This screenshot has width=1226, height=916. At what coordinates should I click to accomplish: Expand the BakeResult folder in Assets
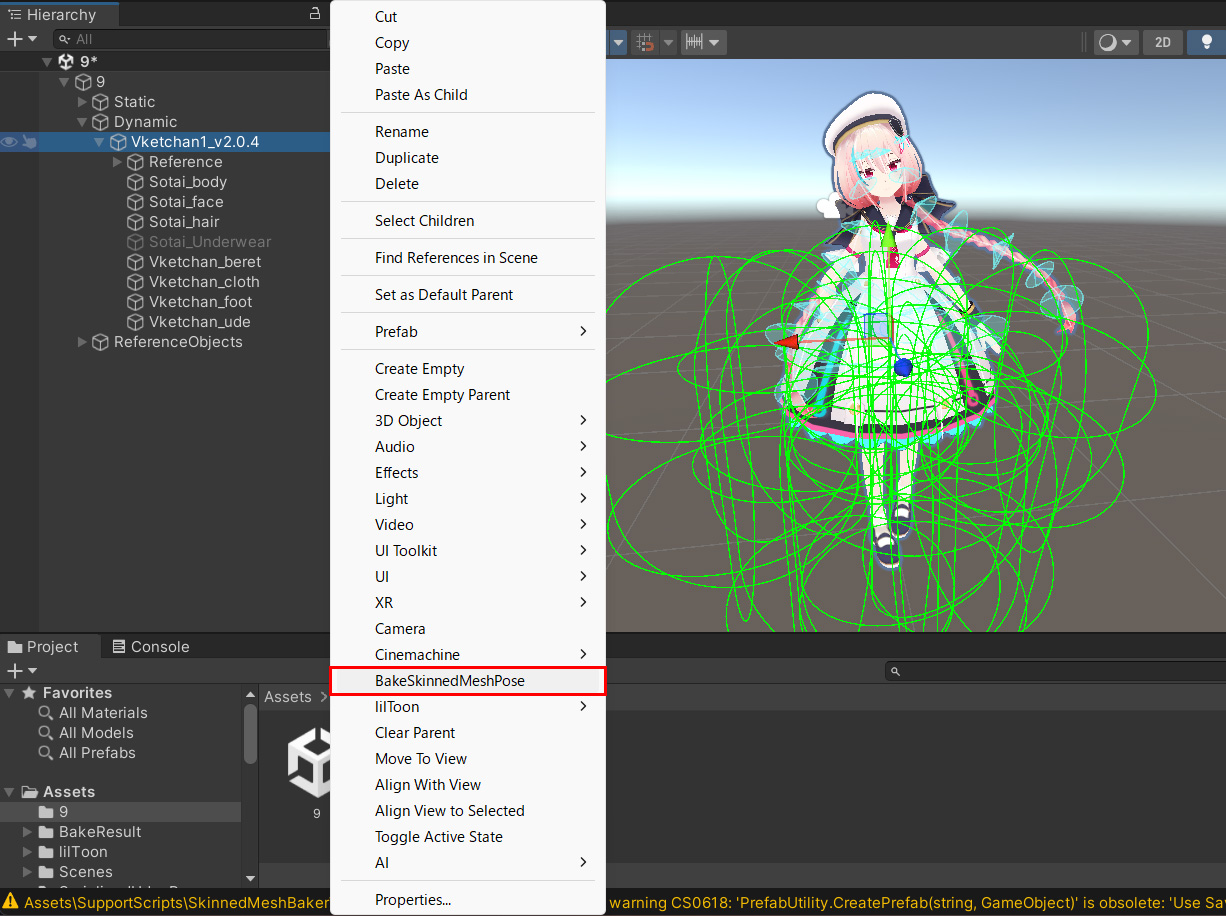(29, 832)
